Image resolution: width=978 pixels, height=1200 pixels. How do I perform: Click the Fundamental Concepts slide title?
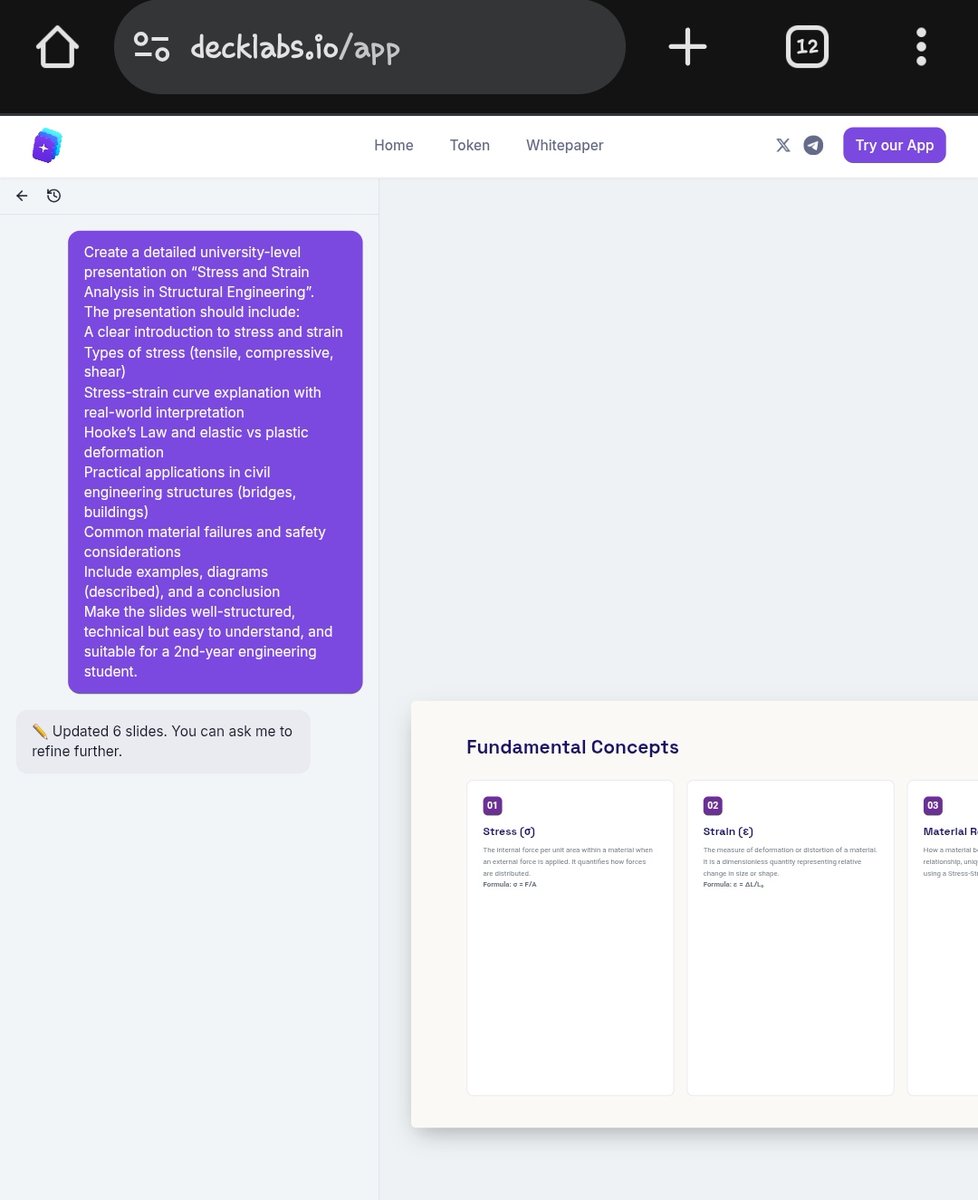[x=573, y=747]
